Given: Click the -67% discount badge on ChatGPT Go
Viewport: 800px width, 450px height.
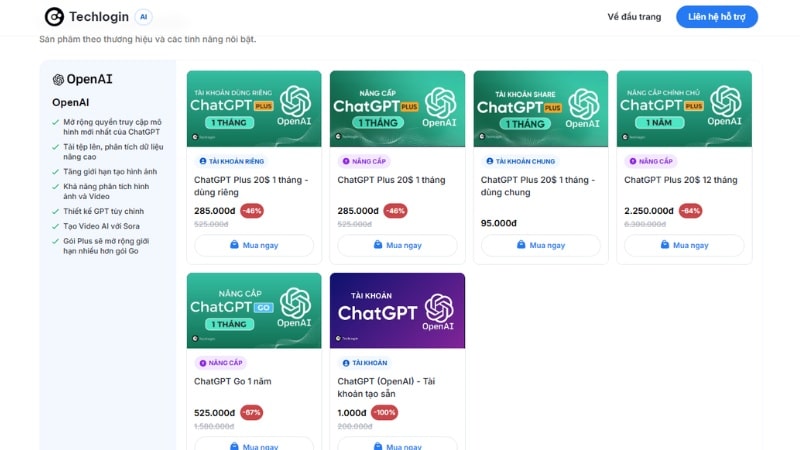Looking at the screenshot, I should pyautogui.click(x=252, y=412).
